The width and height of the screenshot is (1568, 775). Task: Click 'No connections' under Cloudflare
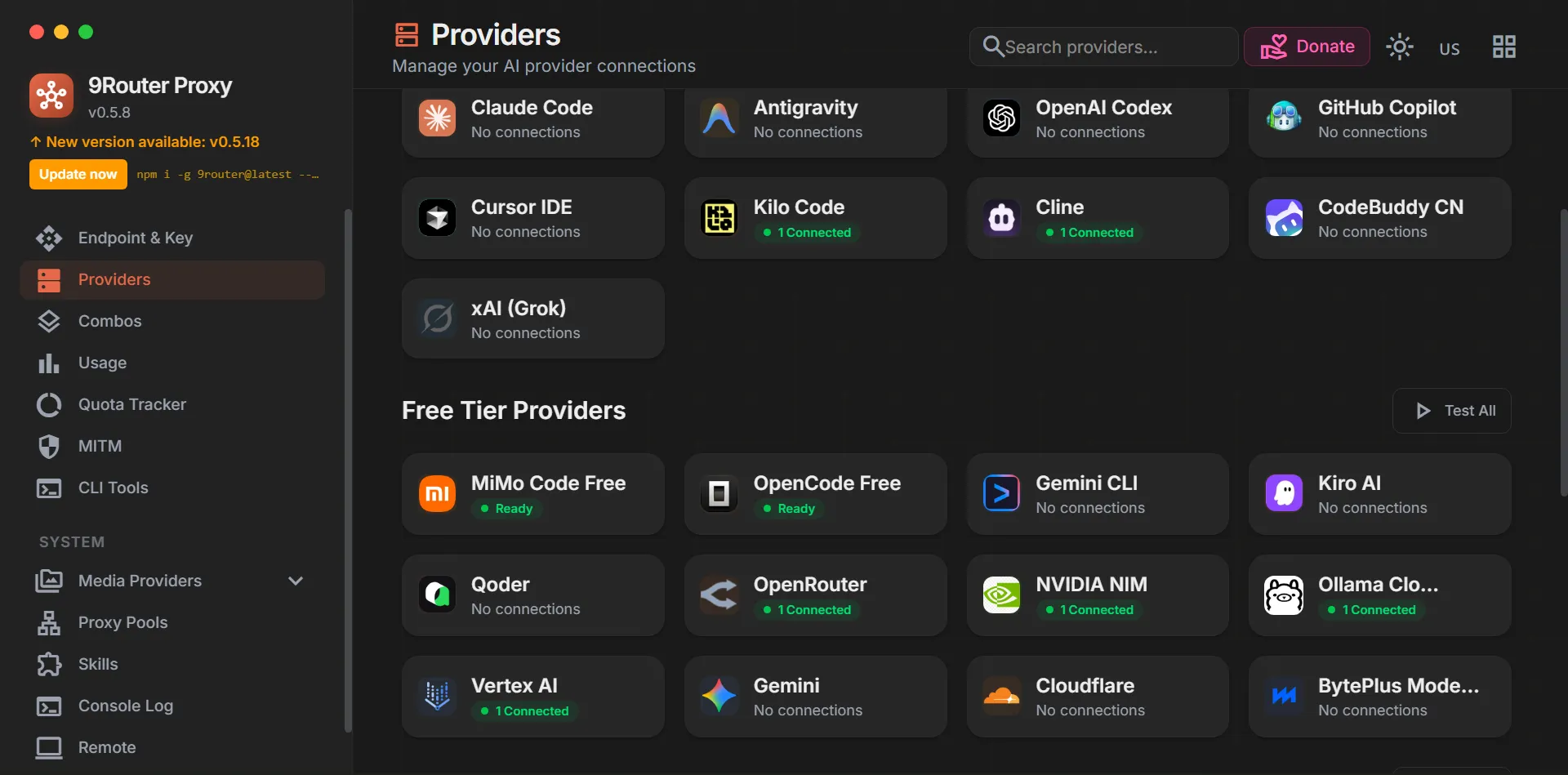pyautogui.click(x=1090, y=710)
